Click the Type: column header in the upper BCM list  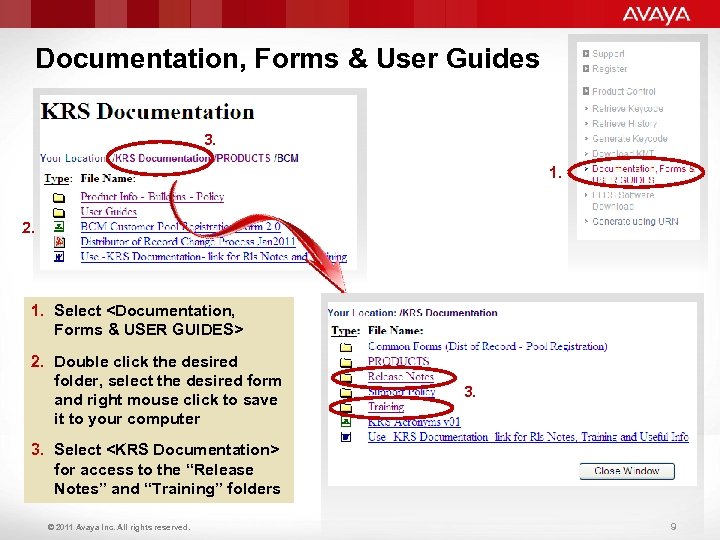(x=58, y=179)
